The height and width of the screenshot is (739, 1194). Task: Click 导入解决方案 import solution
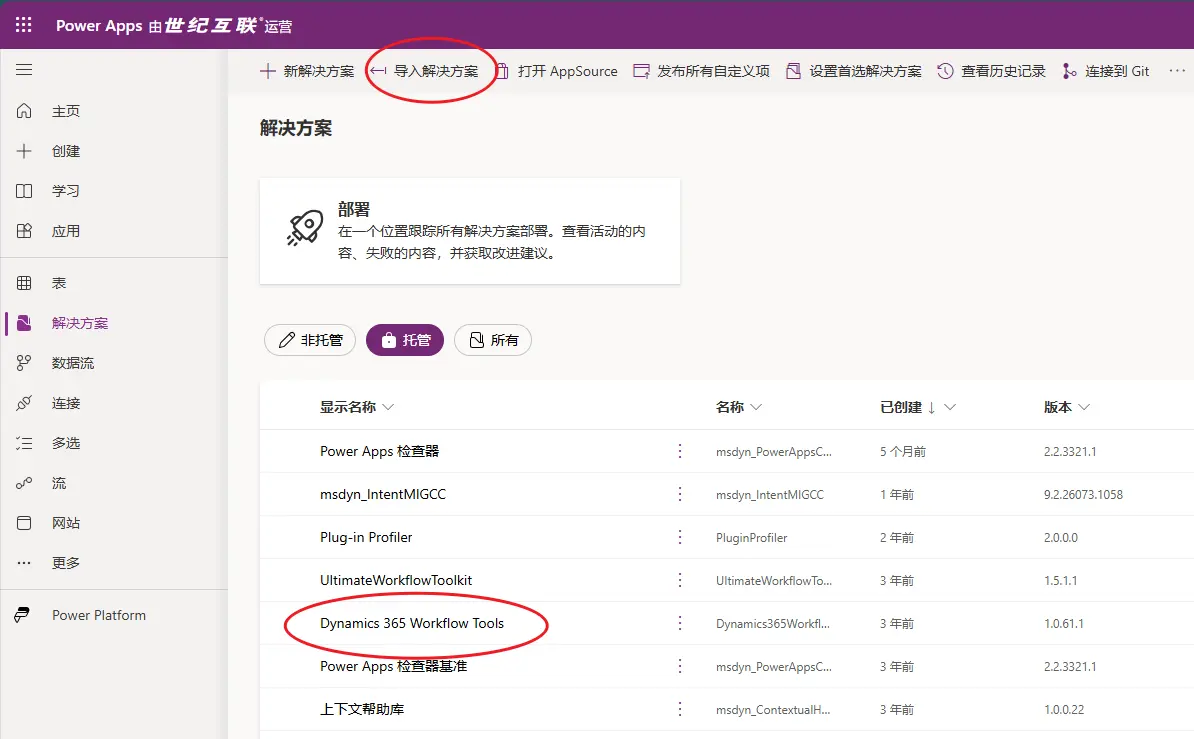424,71
